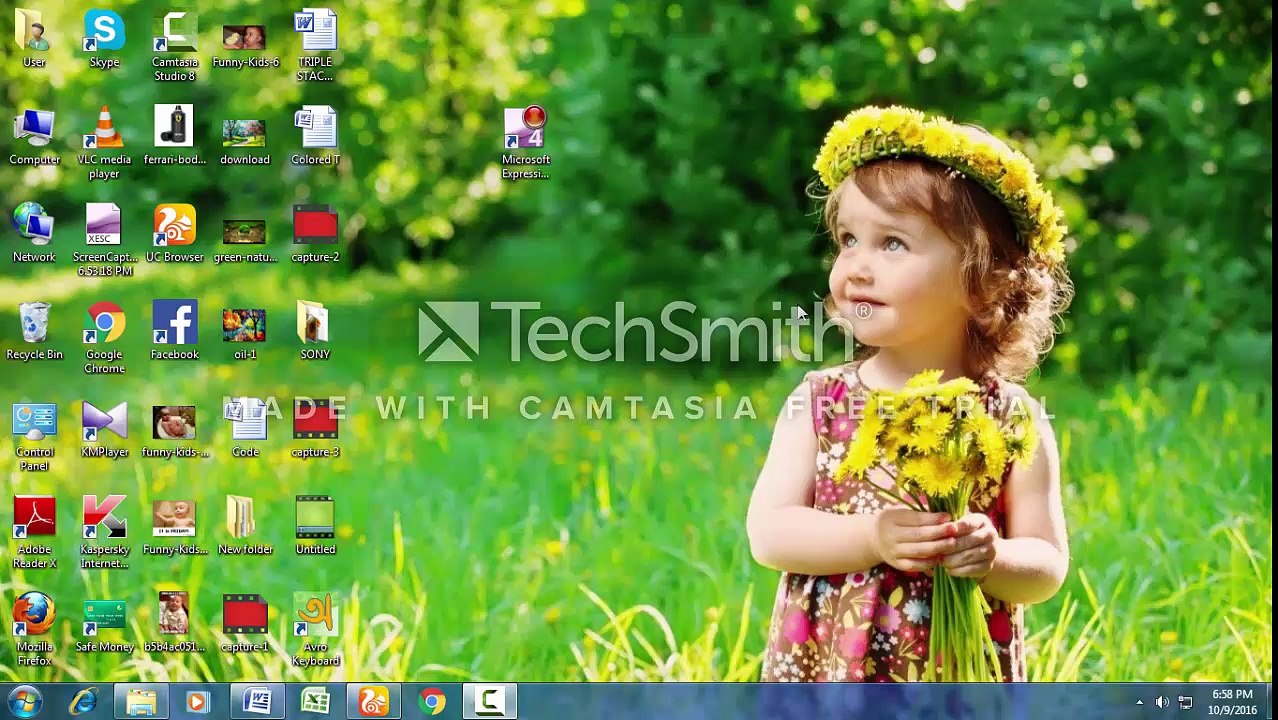Select the Recycle Bin icon
1278x720 pixels.
34,331
